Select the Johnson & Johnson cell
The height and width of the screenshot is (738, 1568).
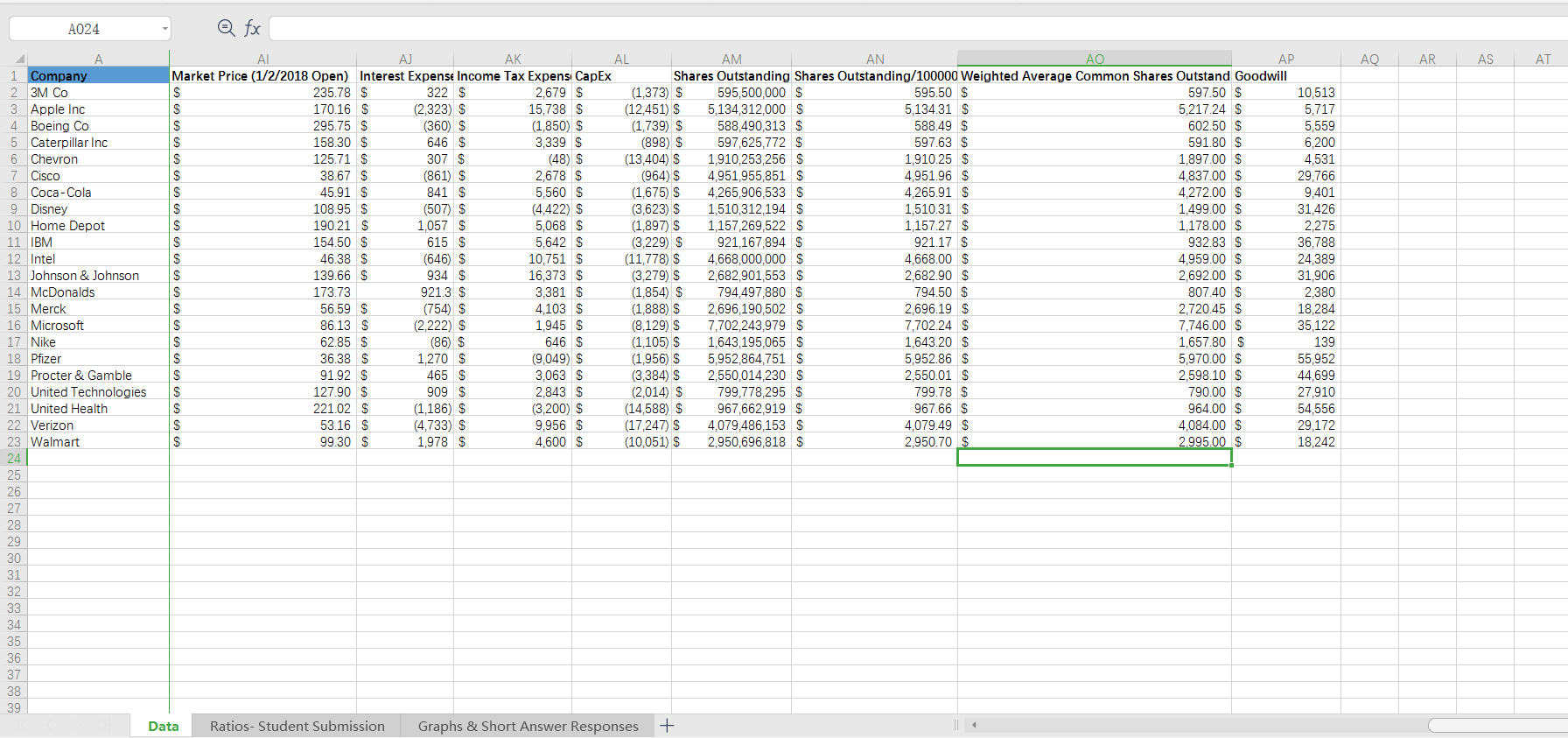tap(98, 276)
